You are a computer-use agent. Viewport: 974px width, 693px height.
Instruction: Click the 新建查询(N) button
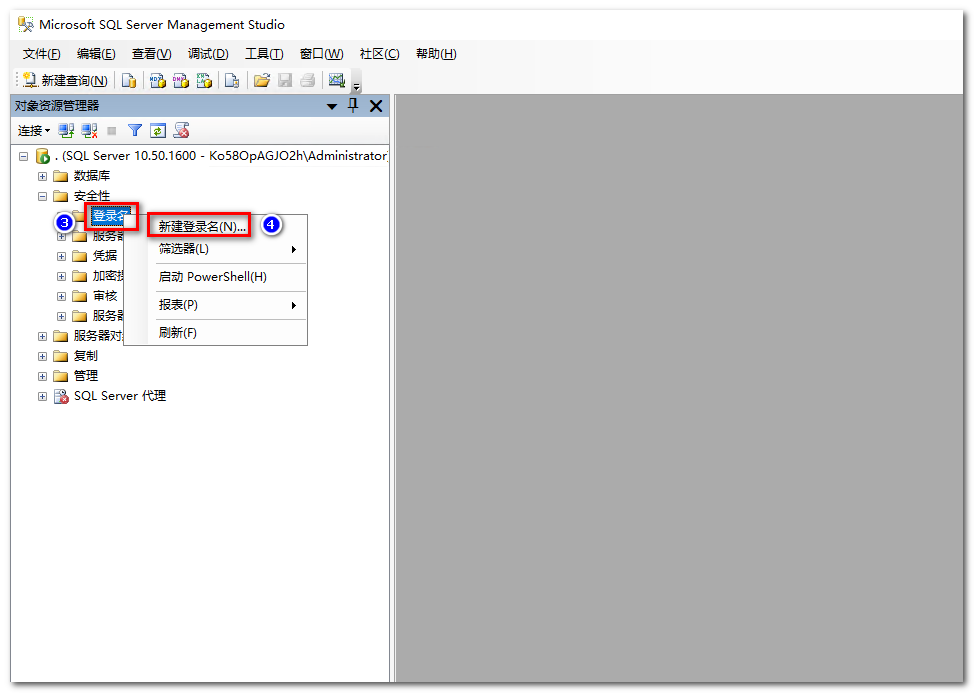(65, 81)
